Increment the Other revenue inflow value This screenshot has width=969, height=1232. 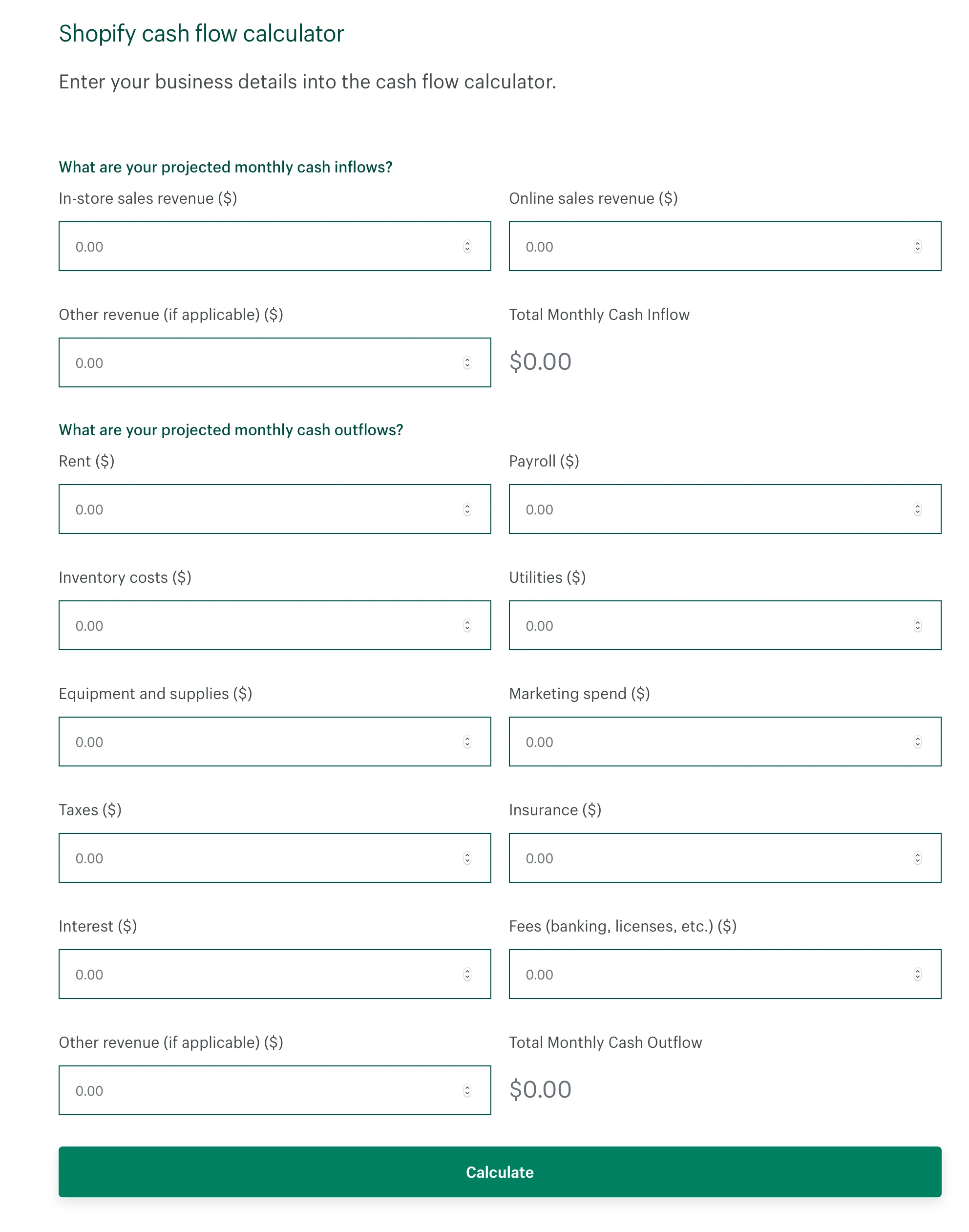coord(467,359)
